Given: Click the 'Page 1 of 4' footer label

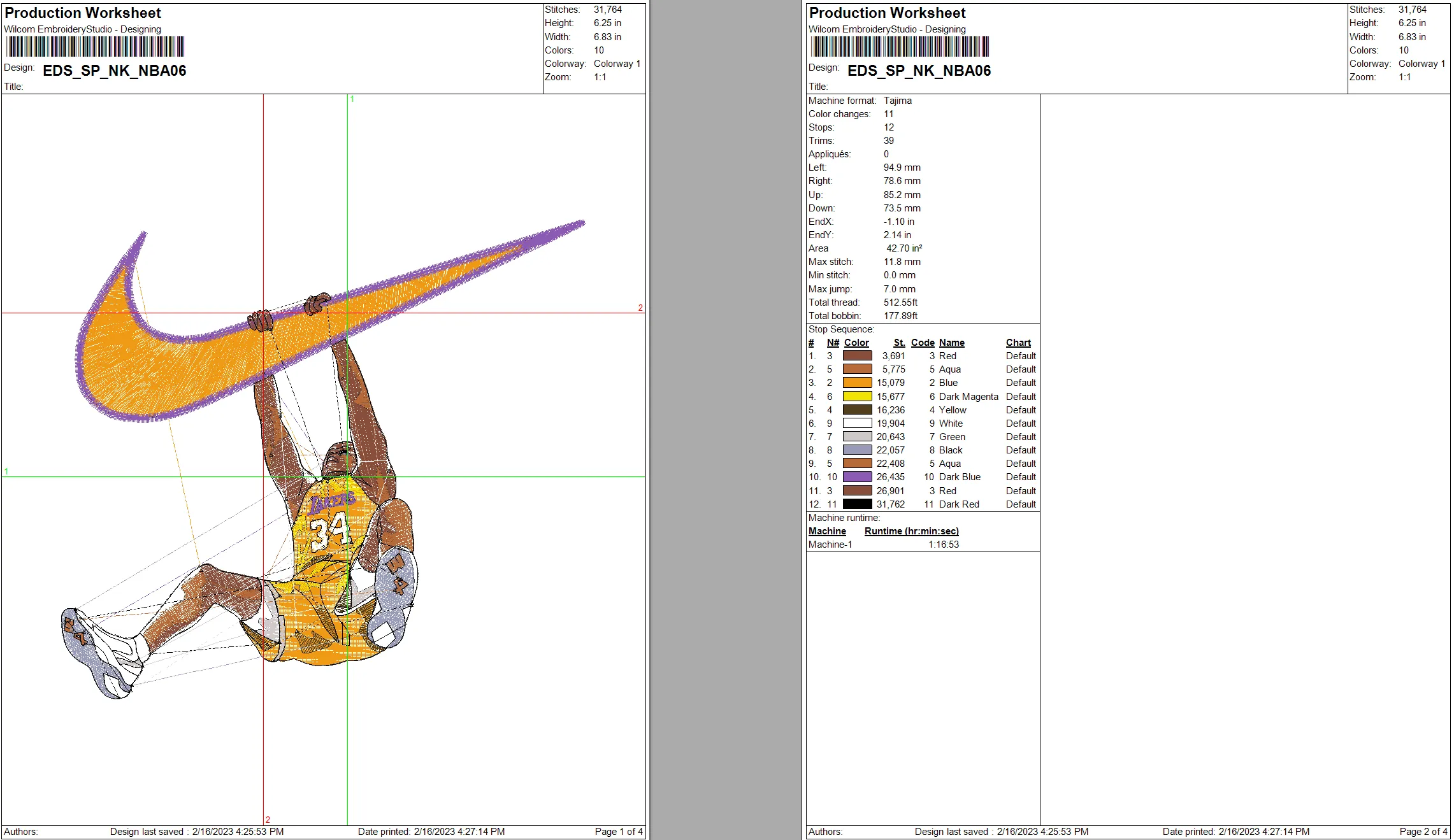Looking at the screenshot, I should tap(619, 832).
